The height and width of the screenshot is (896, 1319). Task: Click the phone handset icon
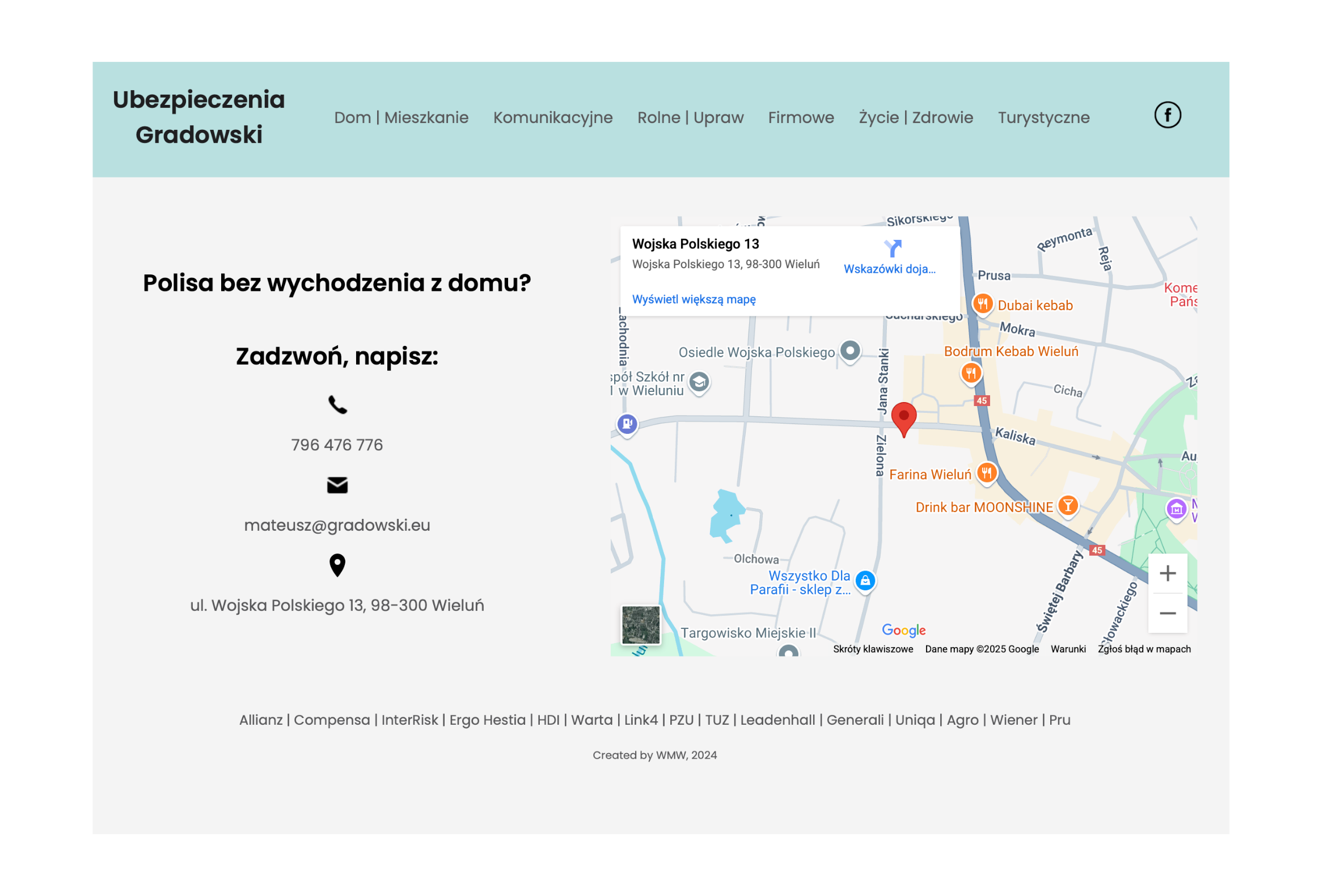(338, 405)
